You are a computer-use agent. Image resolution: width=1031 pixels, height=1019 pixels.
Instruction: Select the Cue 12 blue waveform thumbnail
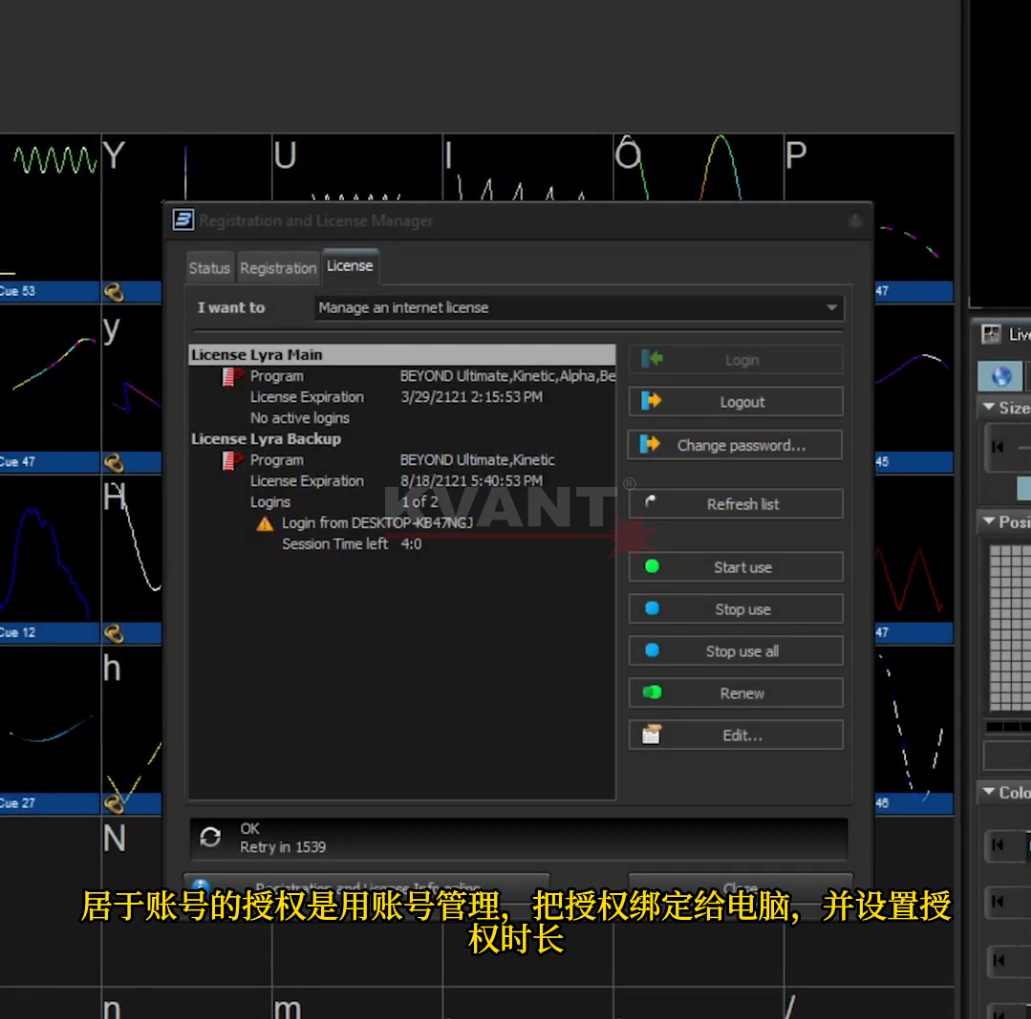(x=50, y=549)
